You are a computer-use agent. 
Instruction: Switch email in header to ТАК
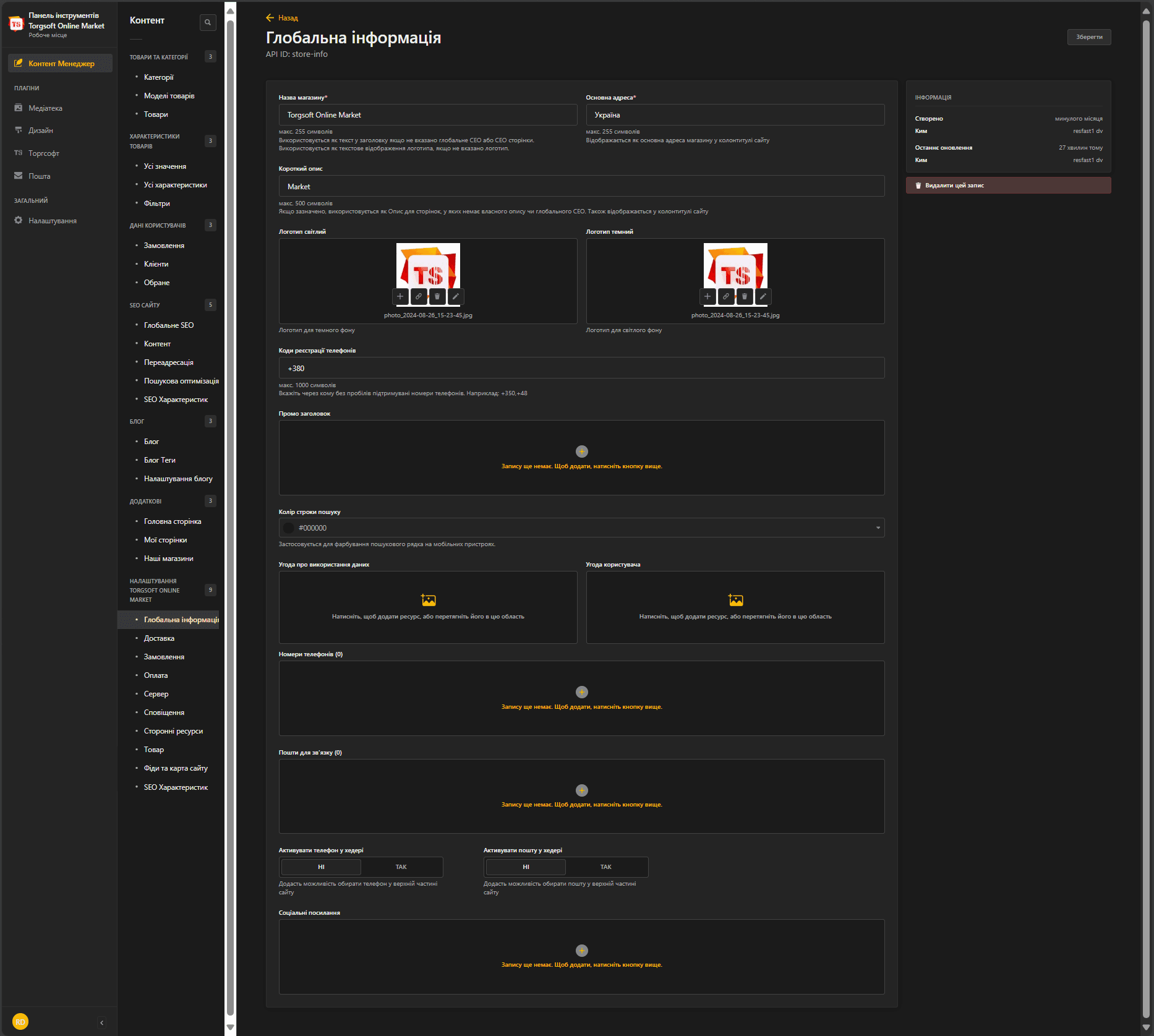tap(605, 867)
